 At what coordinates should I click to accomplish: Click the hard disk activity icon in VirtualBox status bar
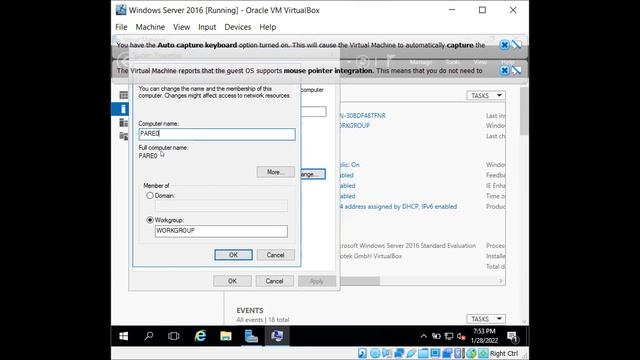coord(362,353)
